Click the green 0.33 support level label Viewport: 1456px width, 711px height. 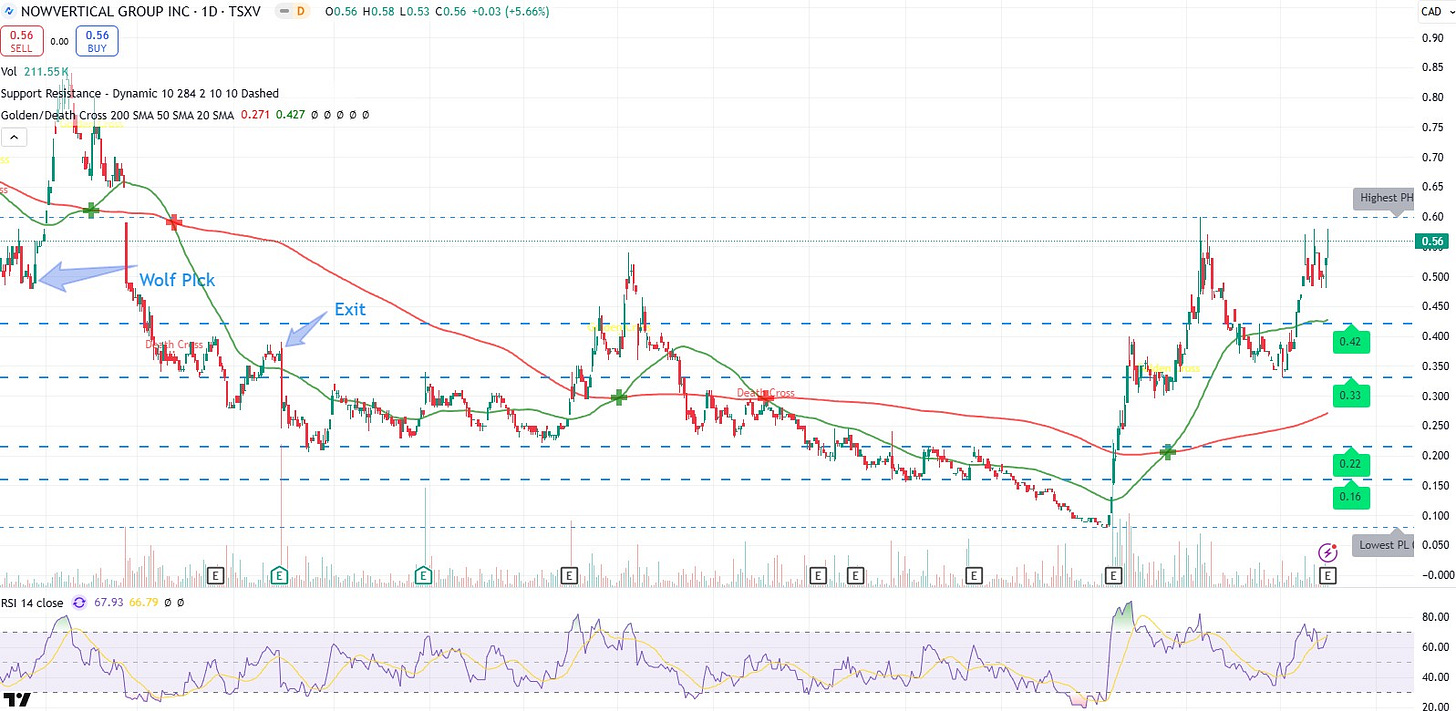pyautogui.click(x=1352, y=395)
